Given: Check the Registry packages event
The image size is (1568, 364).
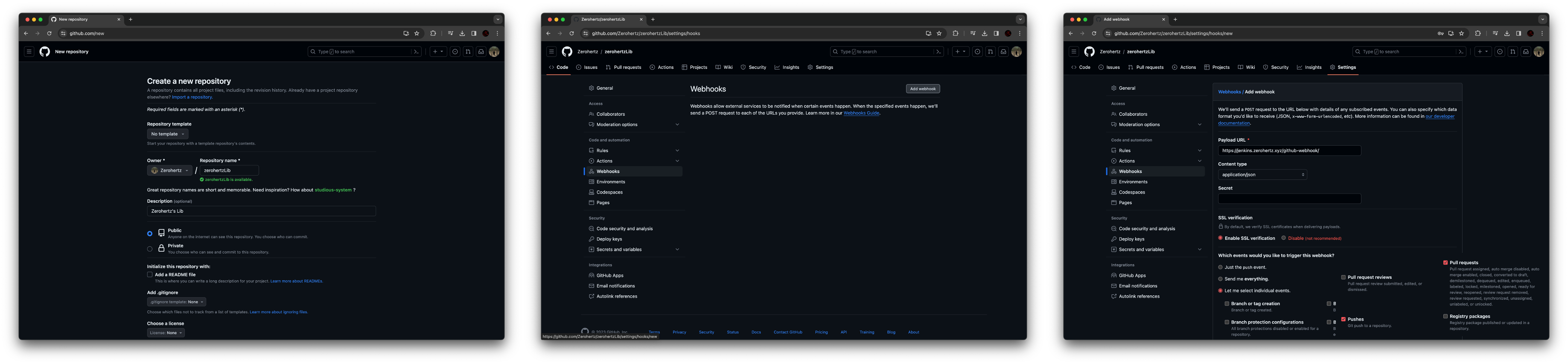Looking at the screenshot, I should click(x=1445, y=317).
